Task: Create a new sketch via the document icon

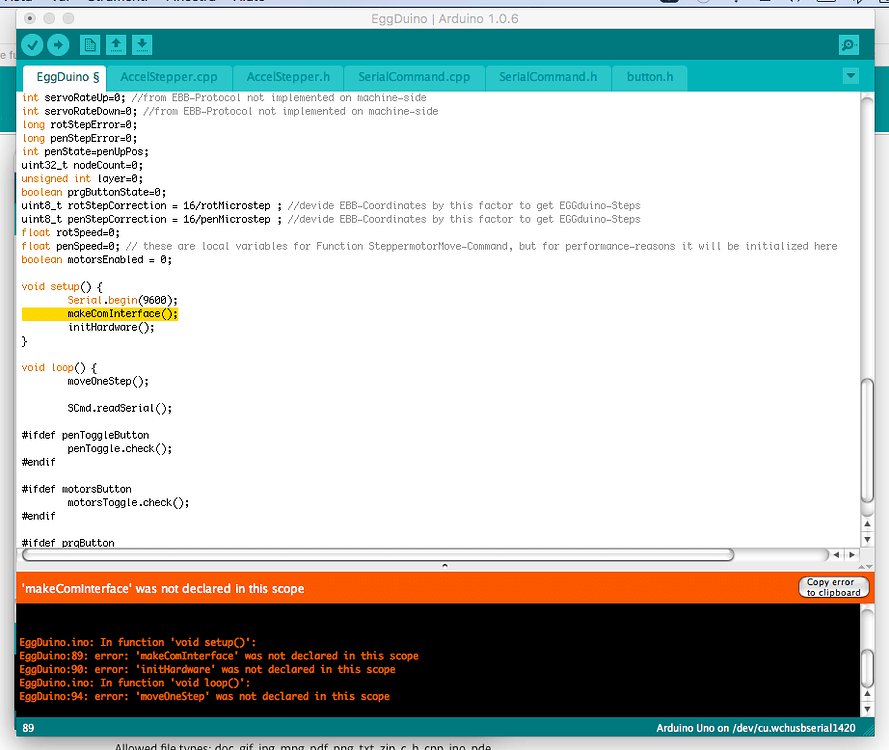Action: click(88, 44)
